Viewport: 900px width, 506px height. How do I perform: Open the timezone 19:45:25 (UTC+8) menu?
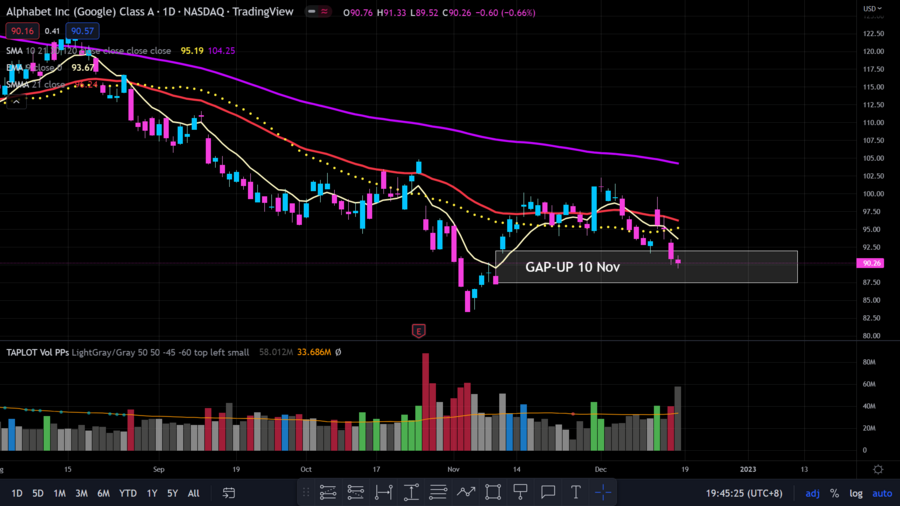(x=744, y=493)
